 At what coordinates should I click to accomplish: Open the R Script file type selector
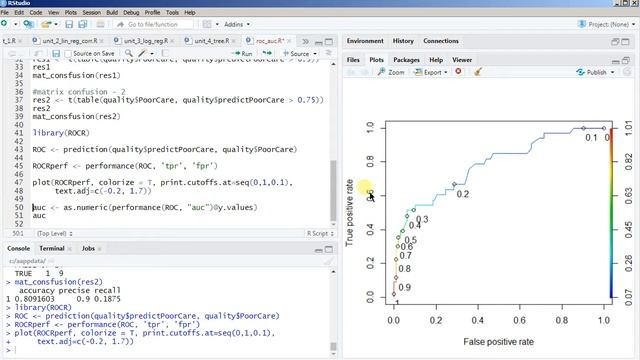(320, 233)
